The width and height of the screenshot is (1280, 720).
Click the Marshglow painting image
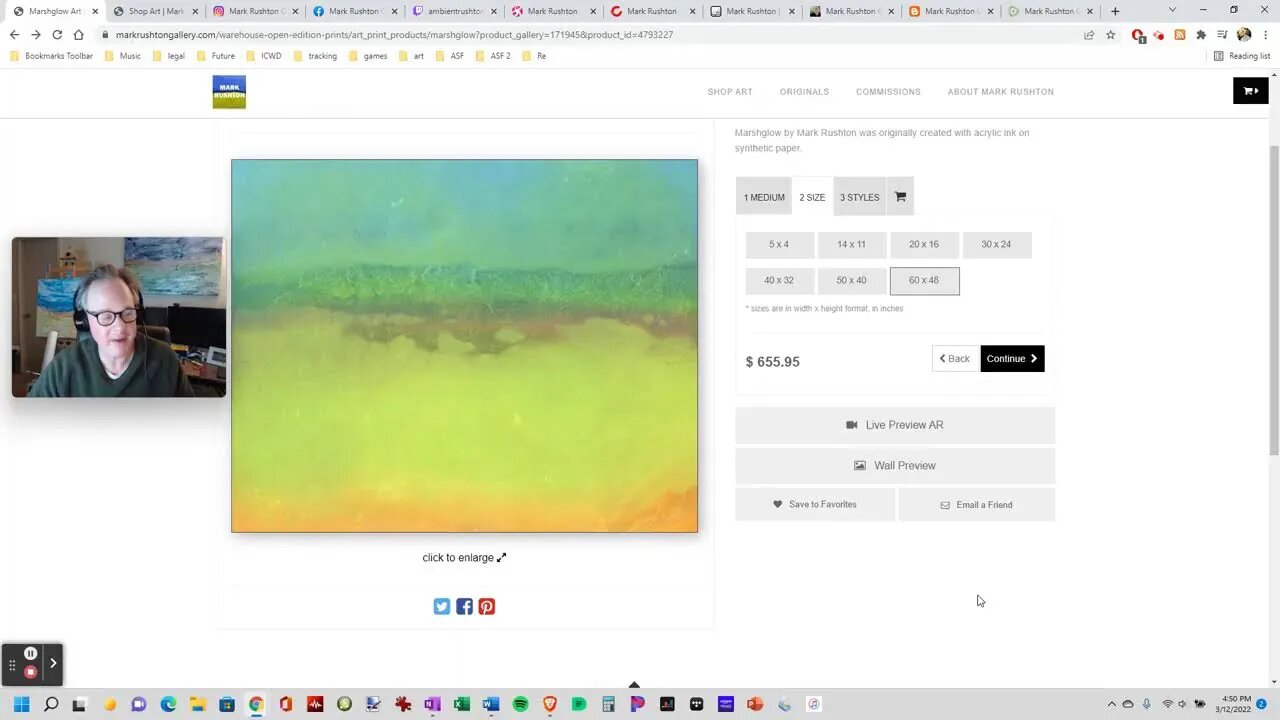pyautogui.click(x=464, y=346)
